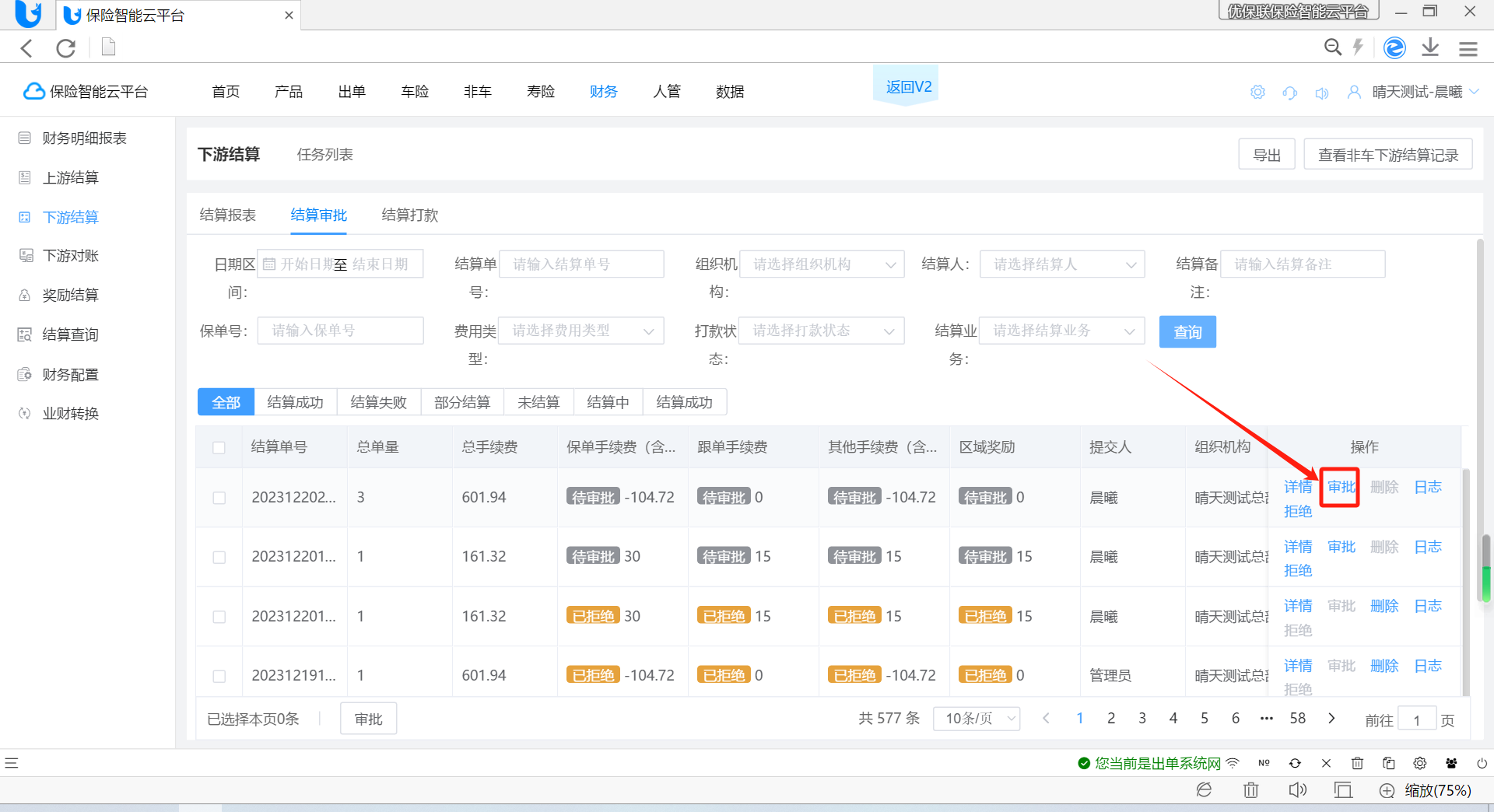Open the 数据 top menu
Viewport: 1494px width, 812px height.
730,92
